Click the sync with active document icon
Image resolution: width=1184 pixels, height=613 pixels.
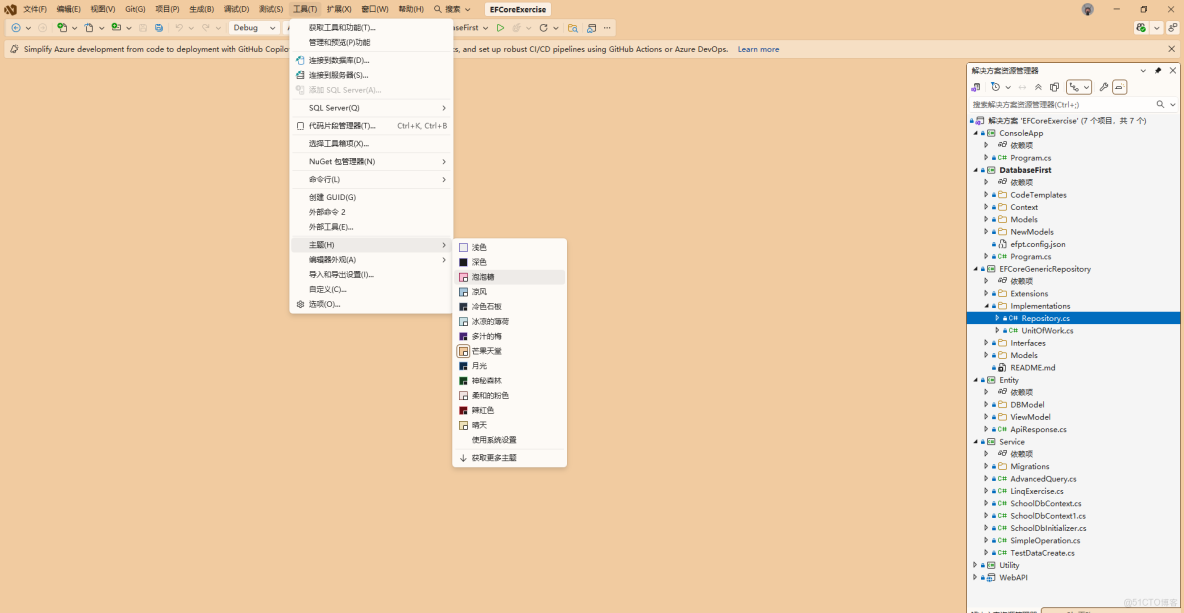point(1024,87)
